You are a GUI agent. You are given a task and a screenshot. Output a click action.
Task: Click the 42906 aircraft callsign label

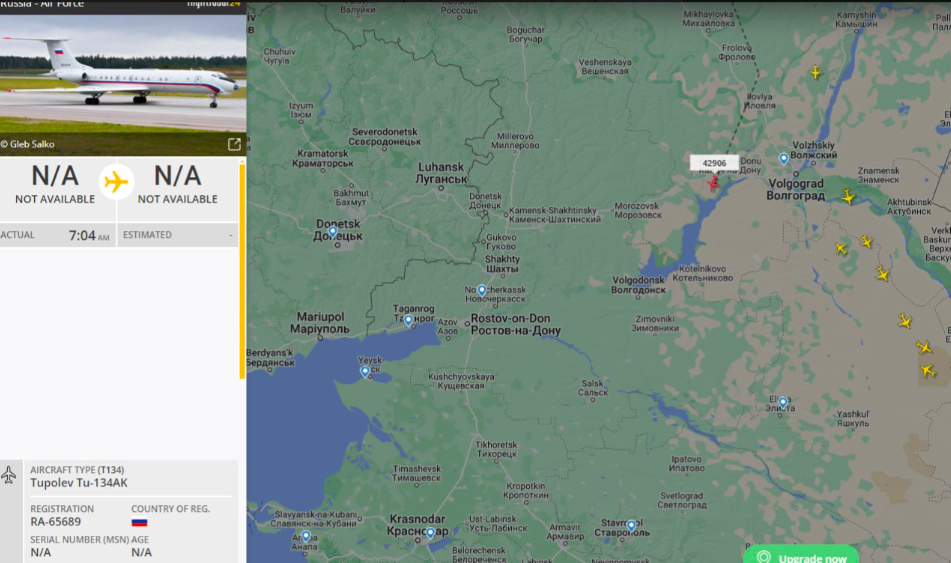coord(714,163)
